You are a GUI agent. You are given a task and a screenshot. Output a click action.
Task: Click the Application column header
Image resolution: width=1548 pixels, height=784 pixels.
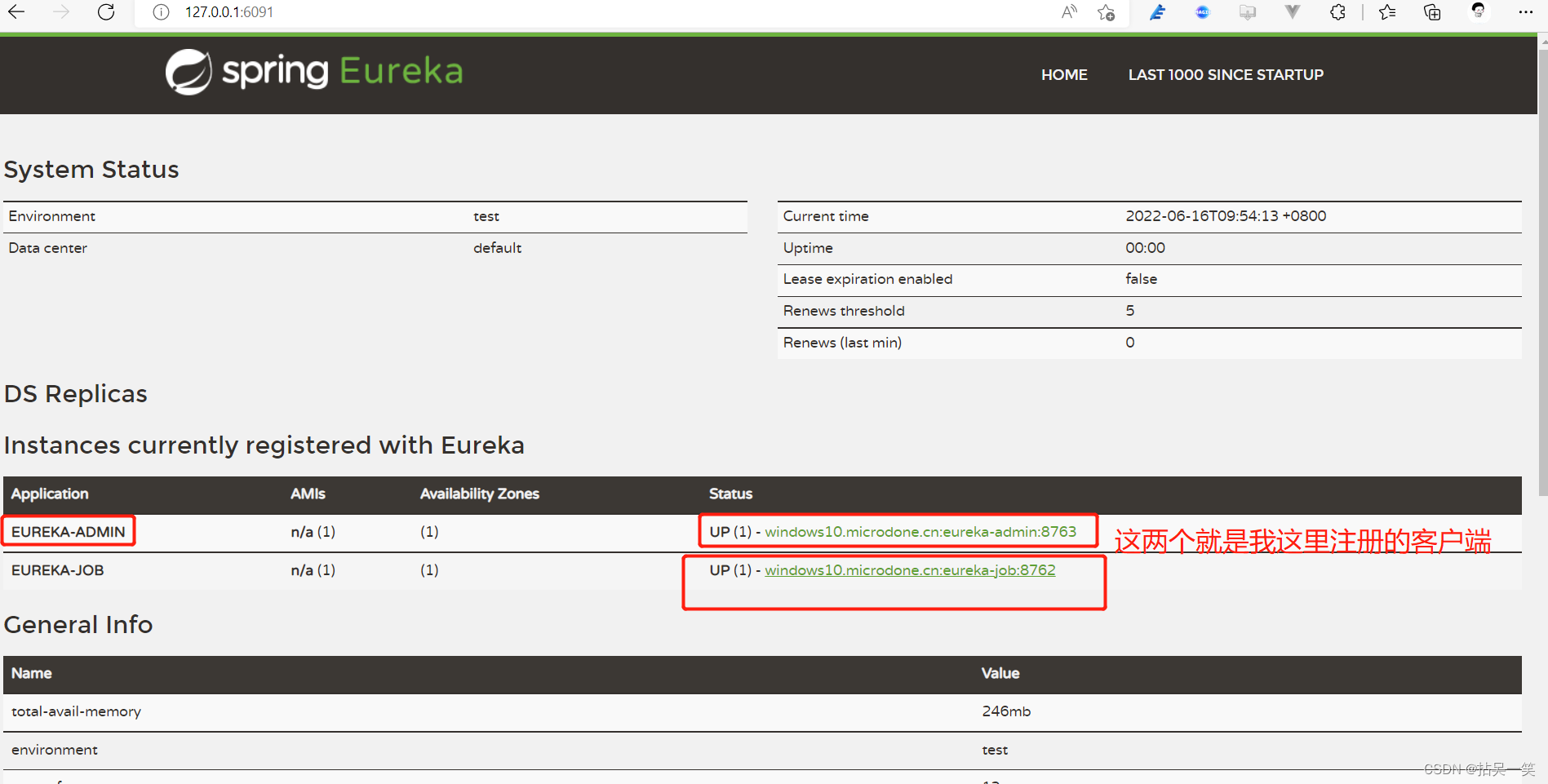(x=50, y=494)
